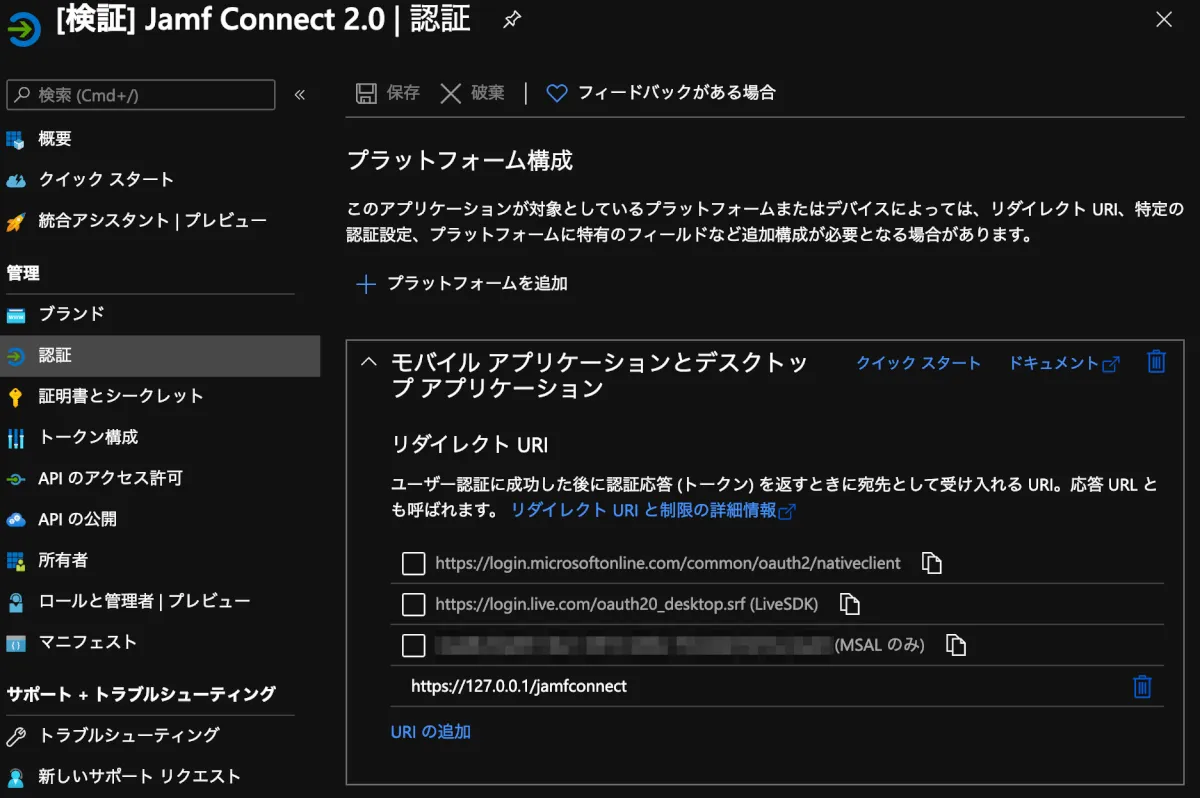Close the blade with the X button
The image size is (1200, 798).
click(1163, 20)
